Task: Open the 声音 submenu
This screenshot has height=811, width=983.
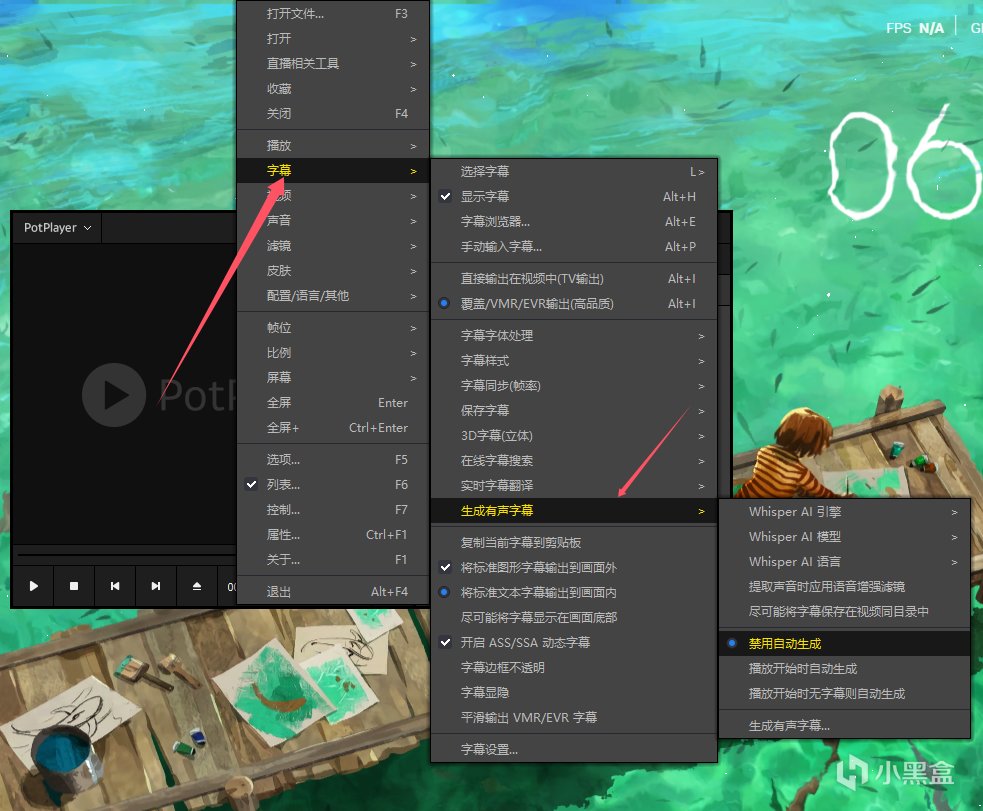Action: pos(333,221)
